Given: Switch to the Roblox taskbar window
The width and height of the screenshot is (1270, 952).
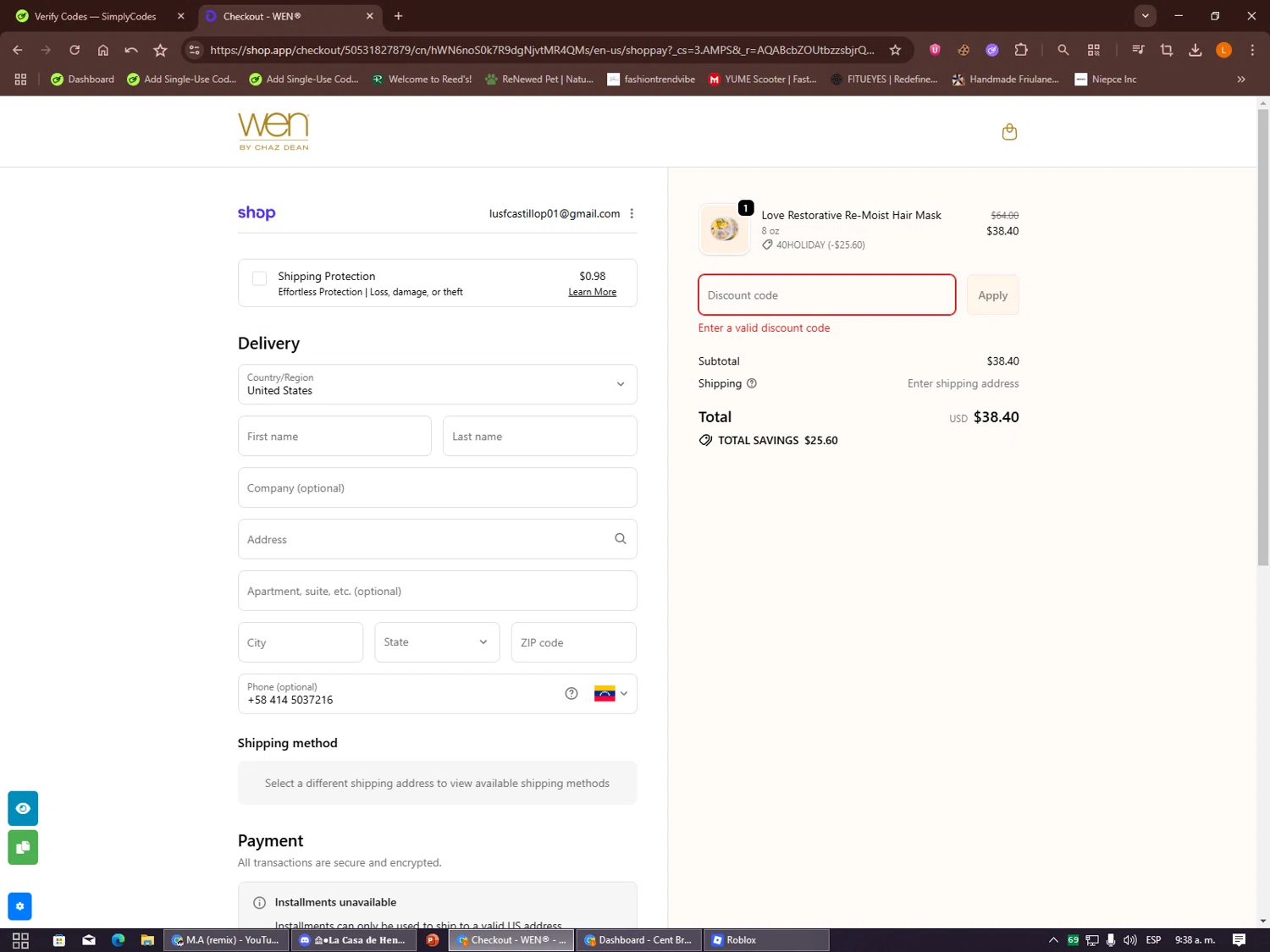Looking at the screenshot, I should point(765,940).
